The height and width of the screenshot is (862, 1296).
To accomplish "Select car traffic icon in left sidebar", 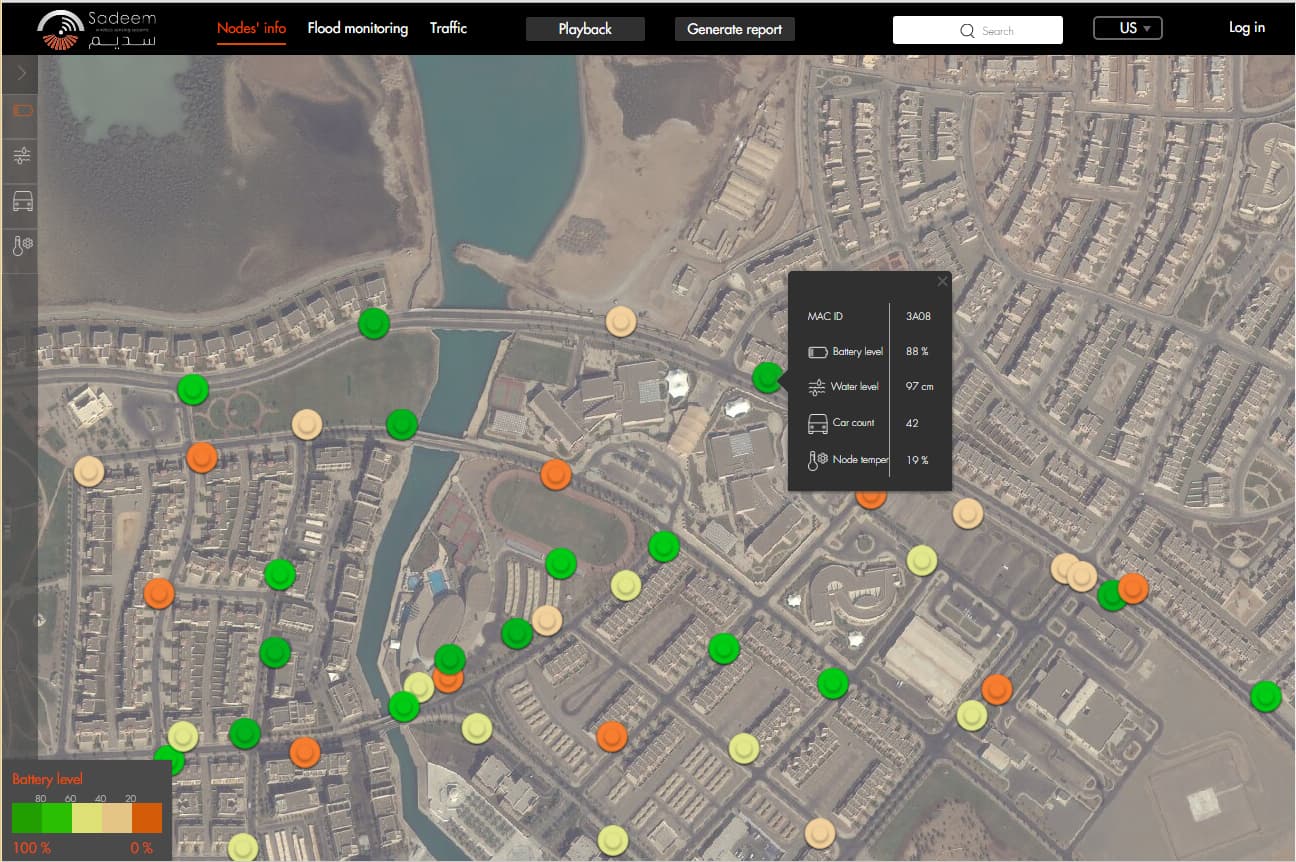I will [22, 201].
